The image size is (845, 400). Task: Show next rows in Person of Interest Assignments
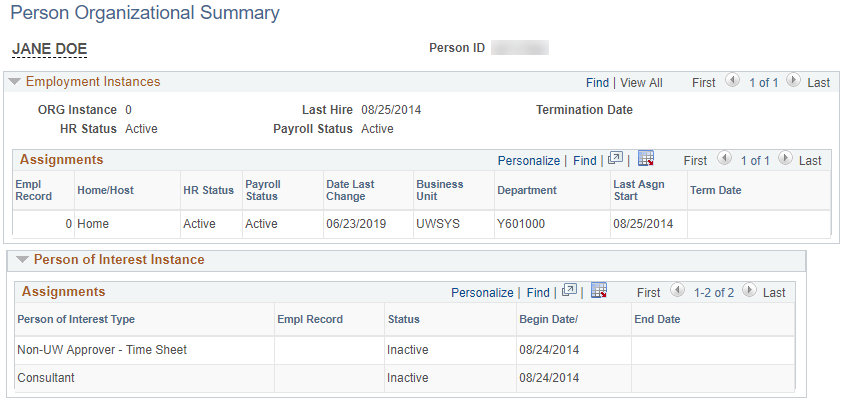point(749,291)
